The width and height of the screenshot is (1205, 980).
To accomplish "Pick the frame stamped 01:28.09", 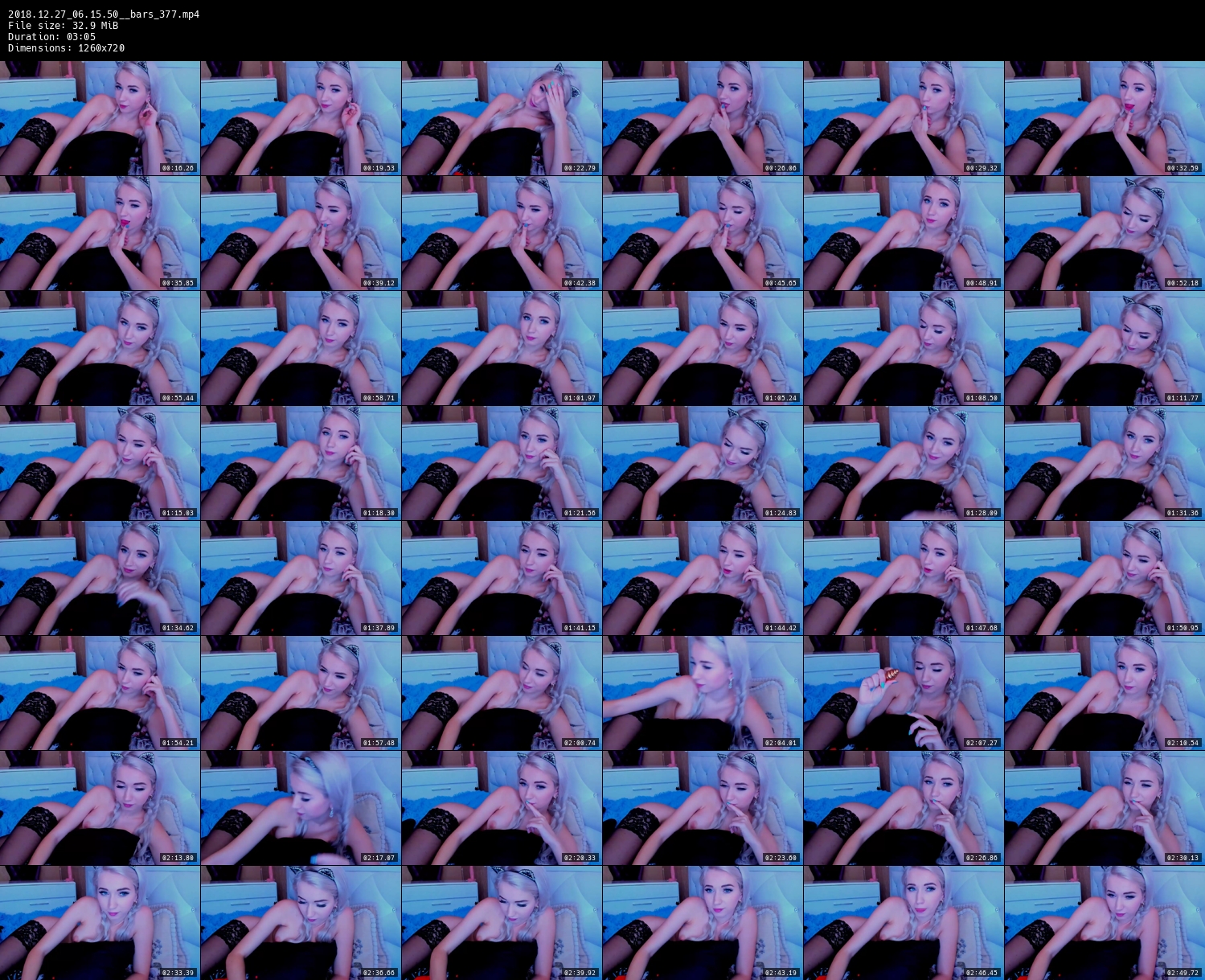I will click(x=904, y=463).
